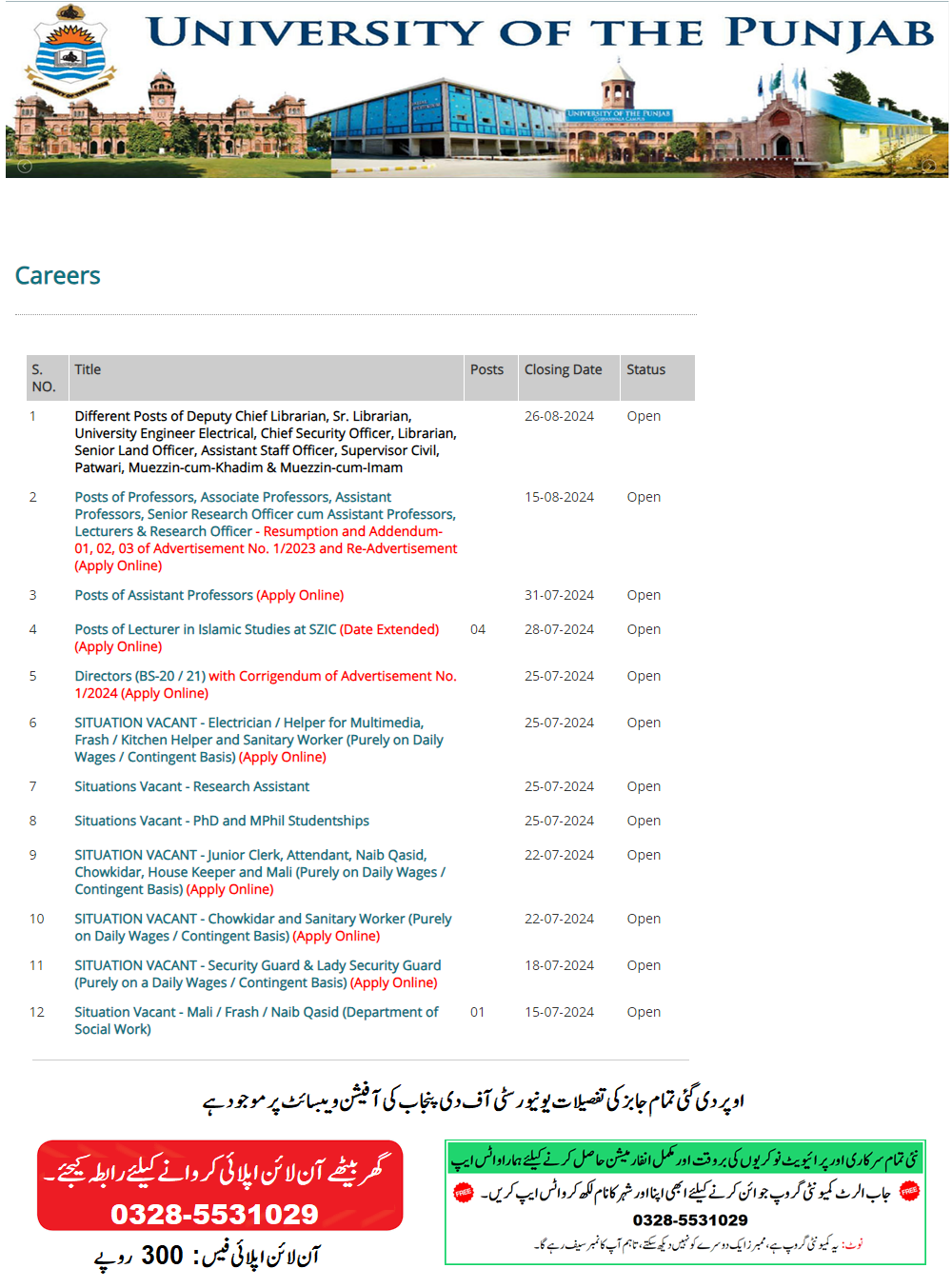Open Security Guard & Lady Security Guard vacancy
The height and width of the screenshot is (1288, 952).
257,965
